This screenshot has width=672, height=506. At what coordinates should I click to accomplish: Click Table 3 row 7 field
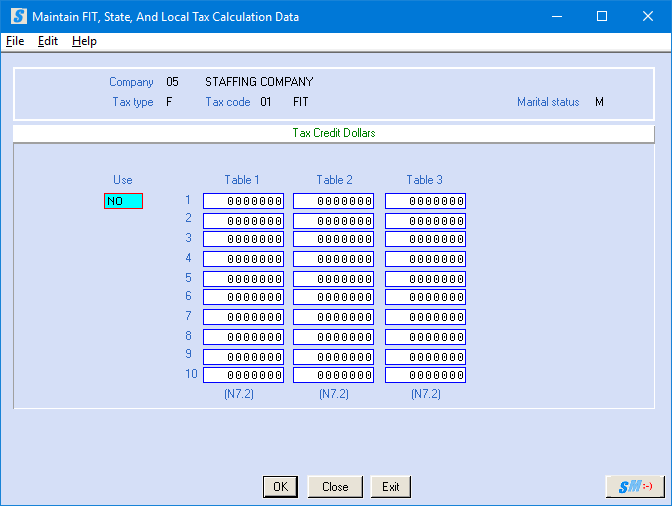point(425,317)
